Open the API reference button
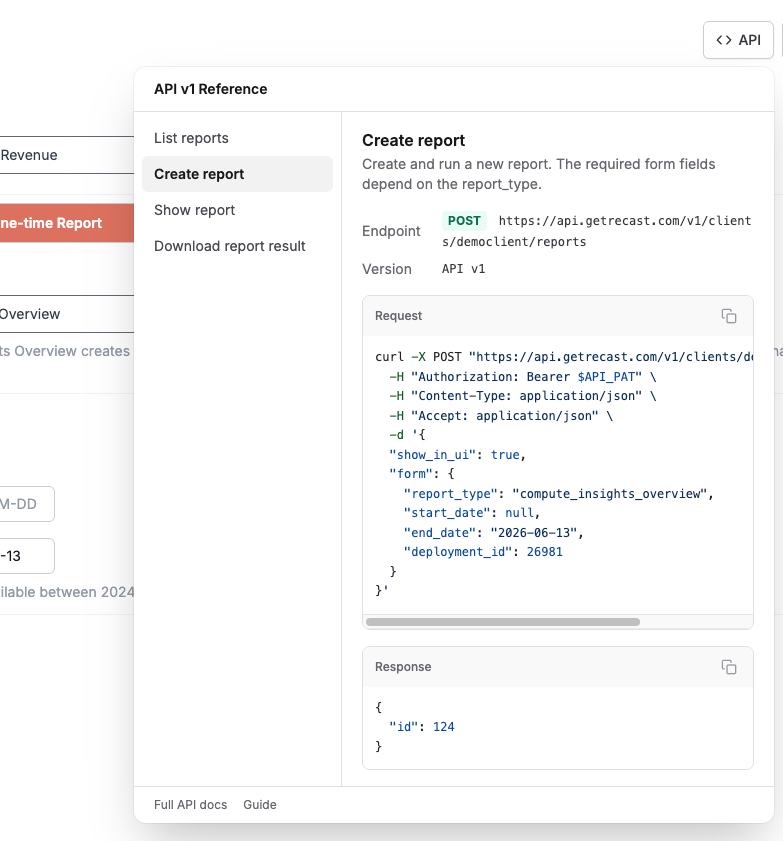The image size is (783, 841). coord(738,40)
